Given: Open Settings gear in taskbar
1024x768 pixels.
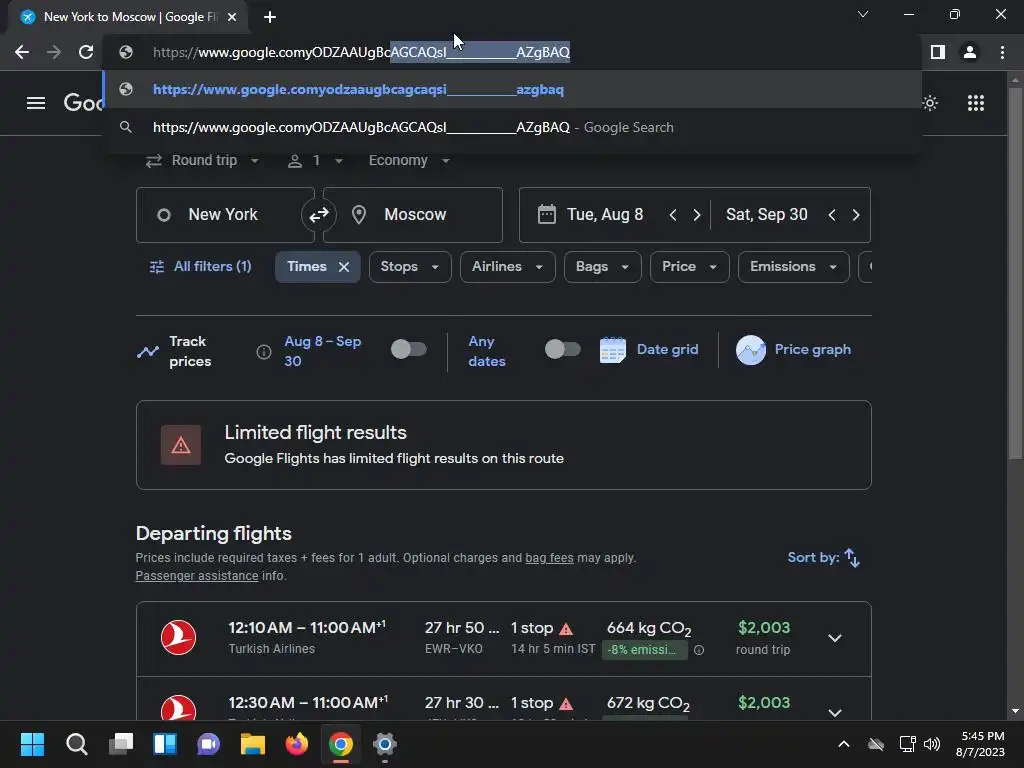Looking at the screenshot, I should point(385,744).
